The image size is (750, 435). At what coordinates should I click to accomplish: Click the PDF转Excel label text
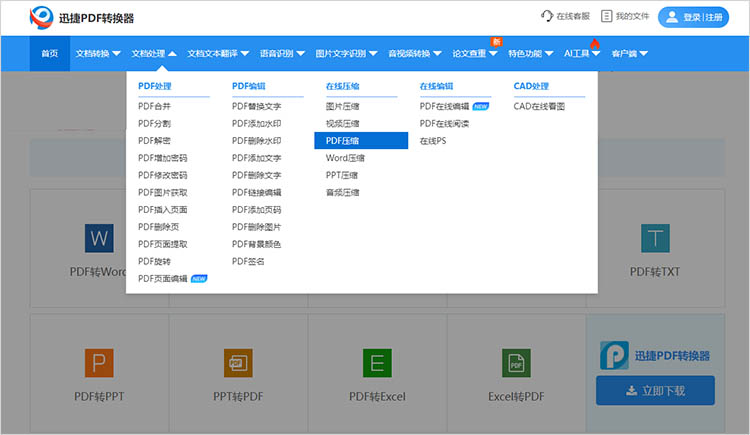coord(377,397)
